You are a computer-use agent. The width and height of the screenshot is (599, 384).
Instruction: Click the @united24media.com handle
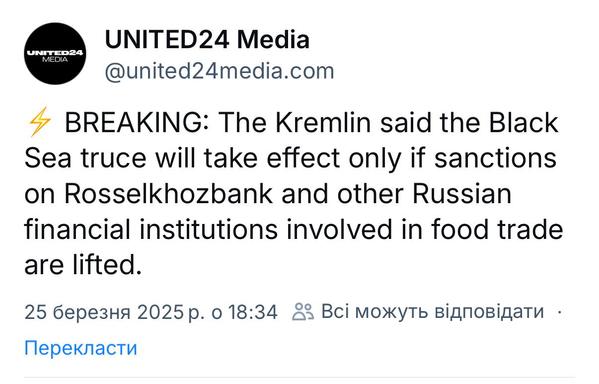[219, 71]
